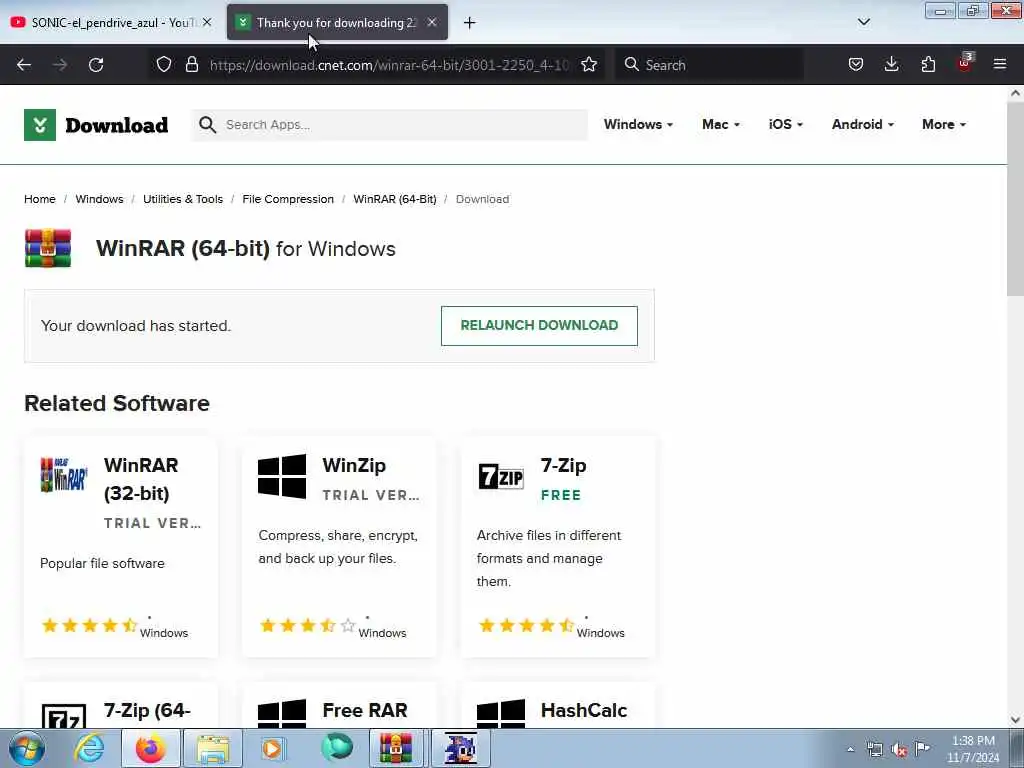Screen dimensions: 1024x768
Task: Select the Thank you for downloading tab
Action: coord(337,22)
